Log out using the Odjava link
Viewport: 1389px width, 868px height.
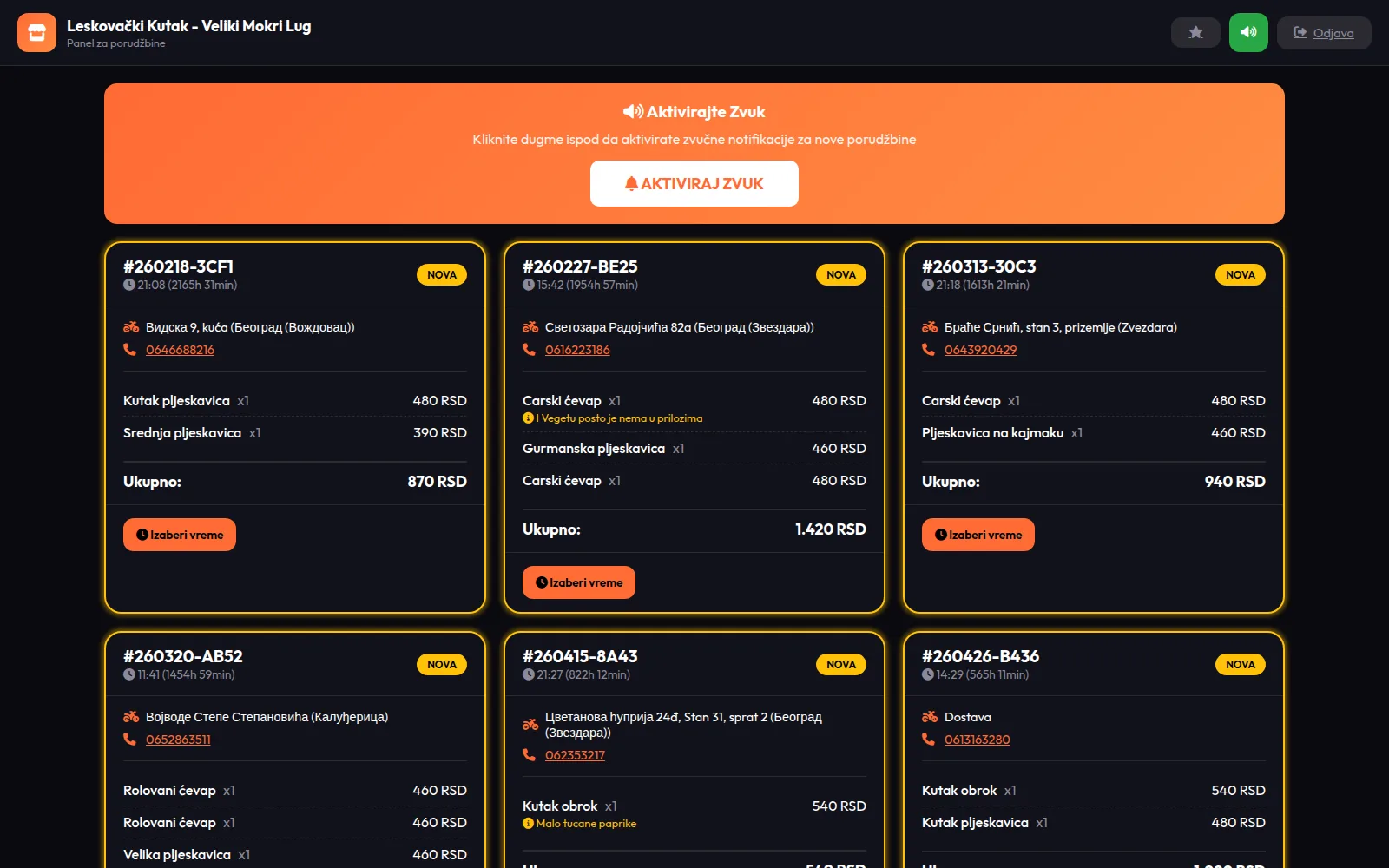[x=1324, y=33]
